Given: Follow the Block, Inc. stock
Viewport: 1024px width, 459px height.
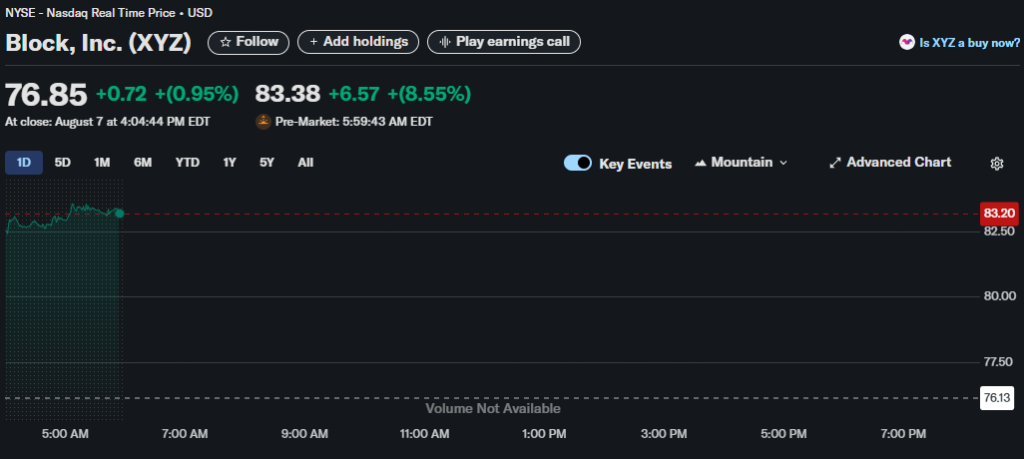Looking at the screenshot, I should click(248, 42).
